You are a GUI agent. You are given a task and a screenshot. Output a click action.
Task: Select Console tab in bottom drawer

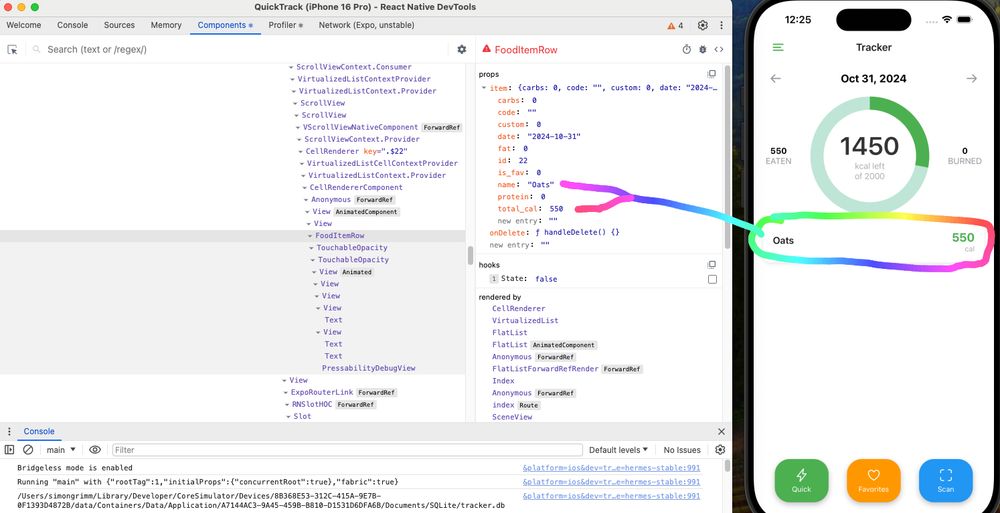(x=39, y=432)
